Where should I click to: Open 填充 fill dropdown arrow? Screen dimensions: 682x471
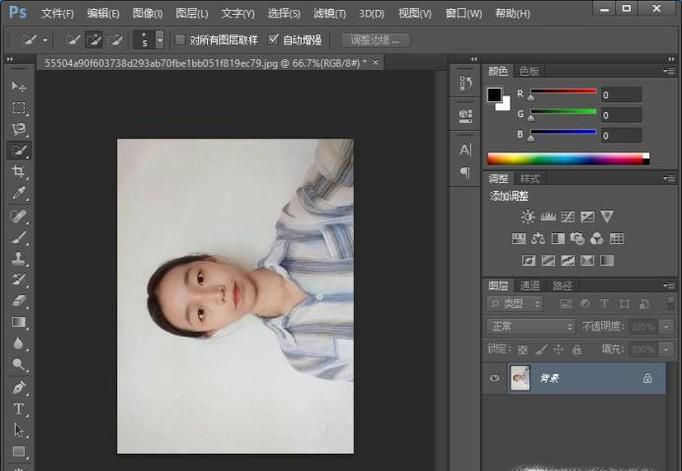(666, 349)
